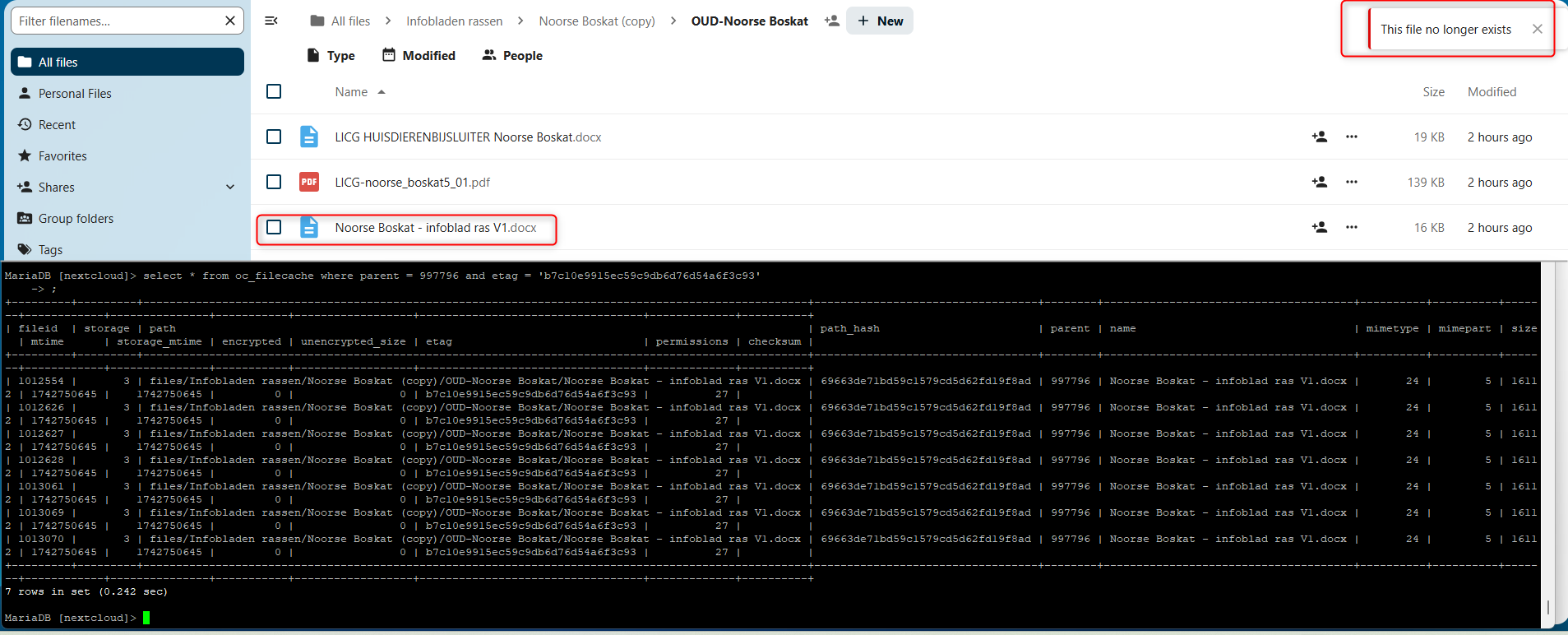
Task: Select all files with header checkbox
Action: coord(274,91)
